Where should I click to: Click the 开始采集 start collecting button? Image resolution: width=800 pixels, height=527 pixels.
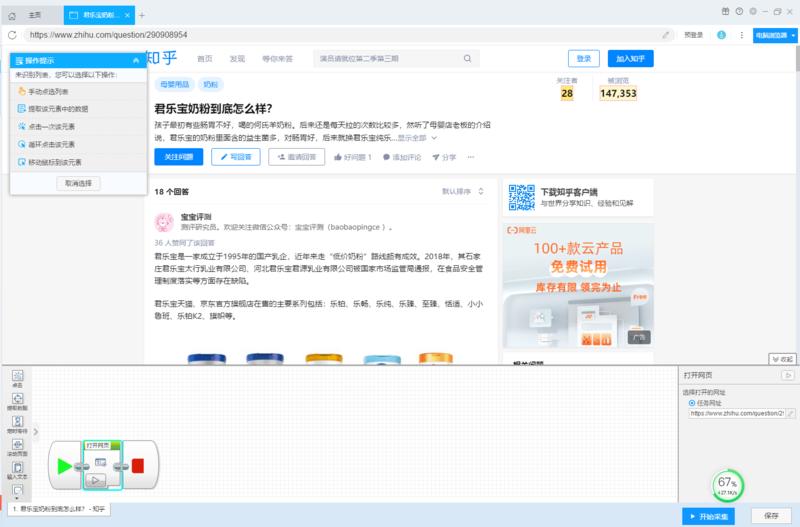[708, 516]
